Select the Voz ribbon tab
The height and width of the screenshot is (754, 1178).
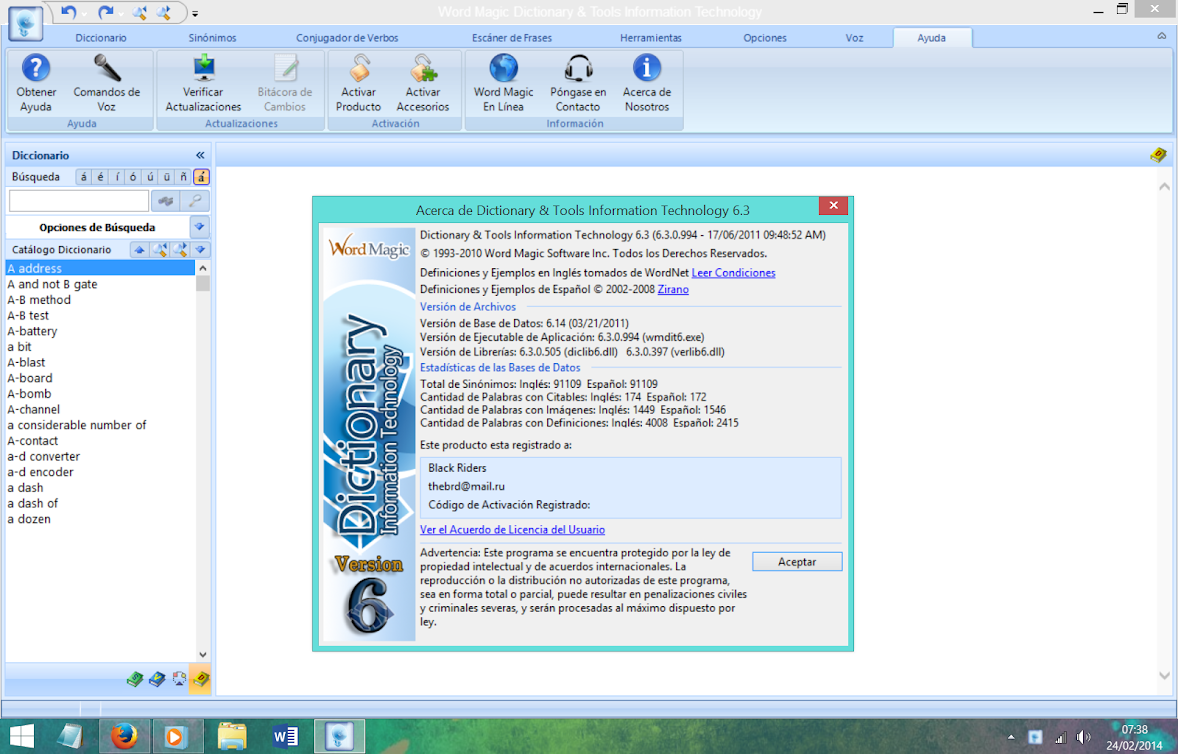click(854, 38)
